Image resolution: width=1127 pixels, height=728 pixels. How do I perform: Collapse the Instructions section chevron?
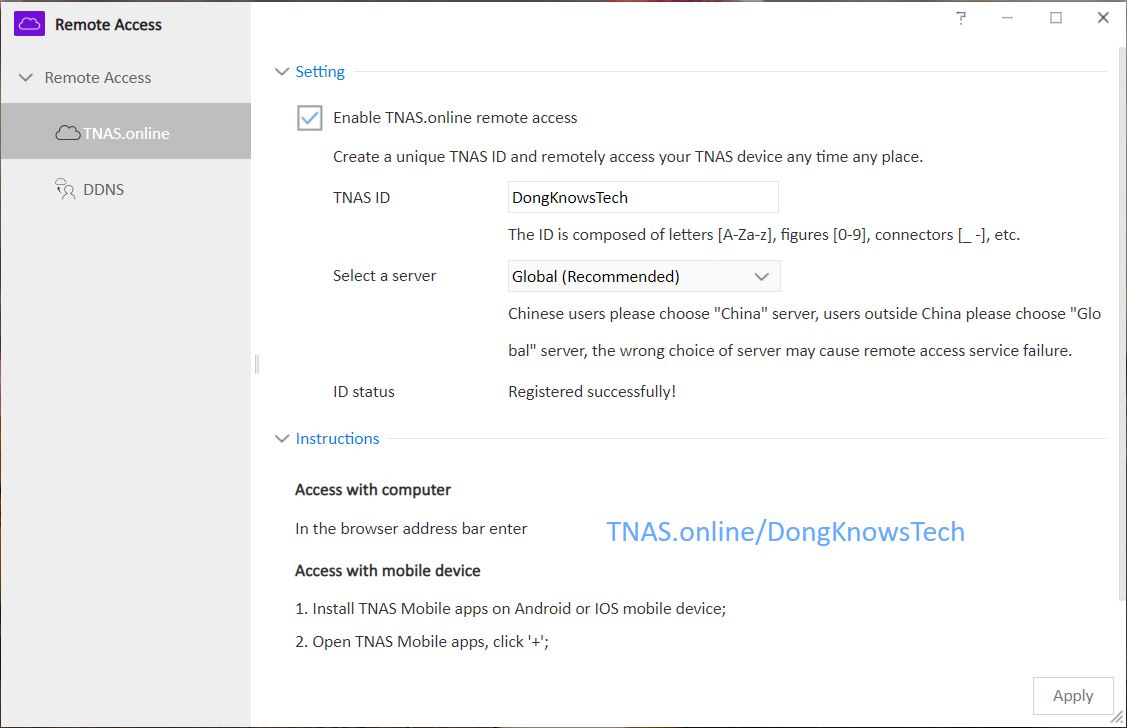click(281, 439)
